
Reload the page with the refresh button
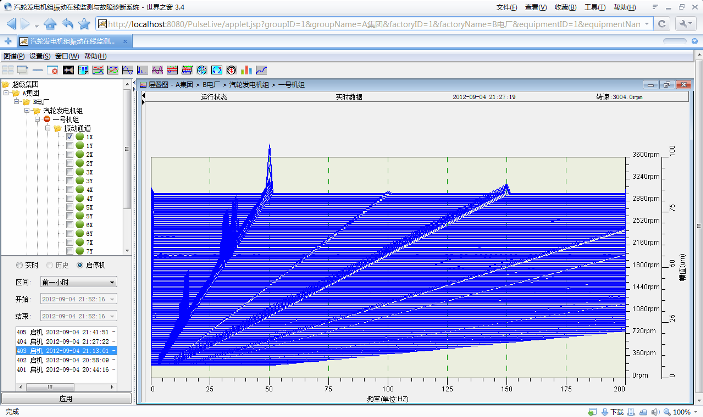point(662,24)
